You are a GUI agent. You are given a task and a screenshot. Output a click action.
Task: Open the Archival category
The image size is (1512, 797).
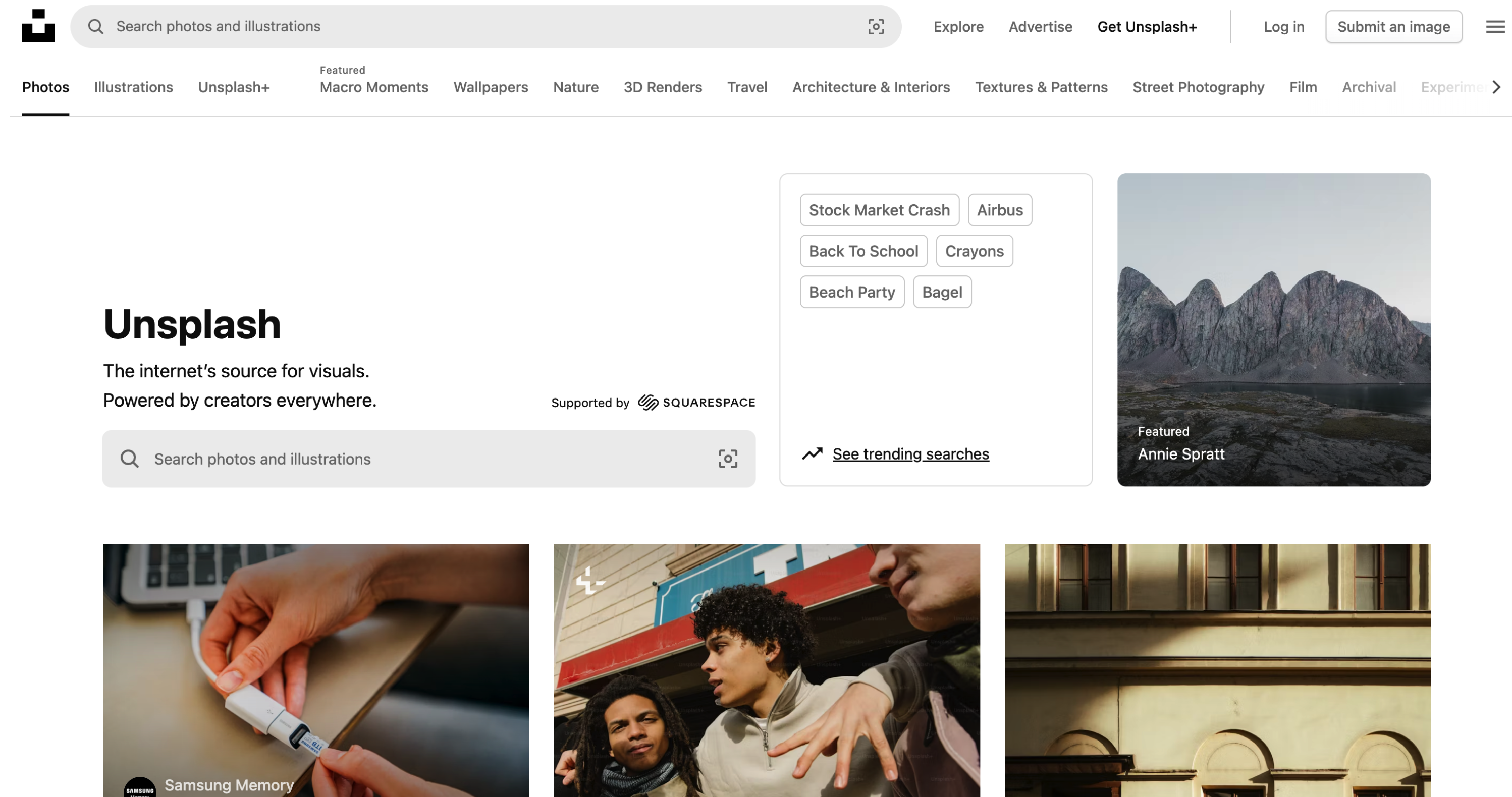click(1369, 87)
